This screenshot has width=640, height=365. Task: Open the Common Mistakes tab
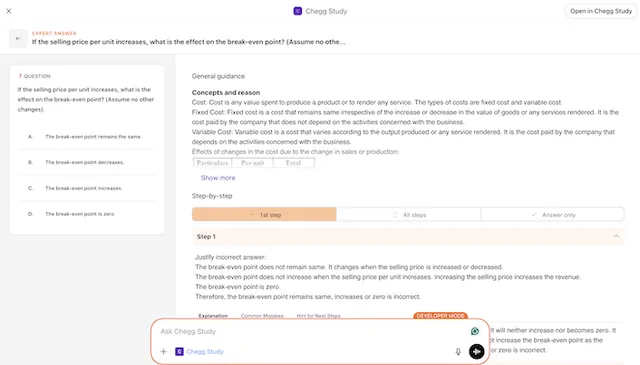[x=262, y=316]
